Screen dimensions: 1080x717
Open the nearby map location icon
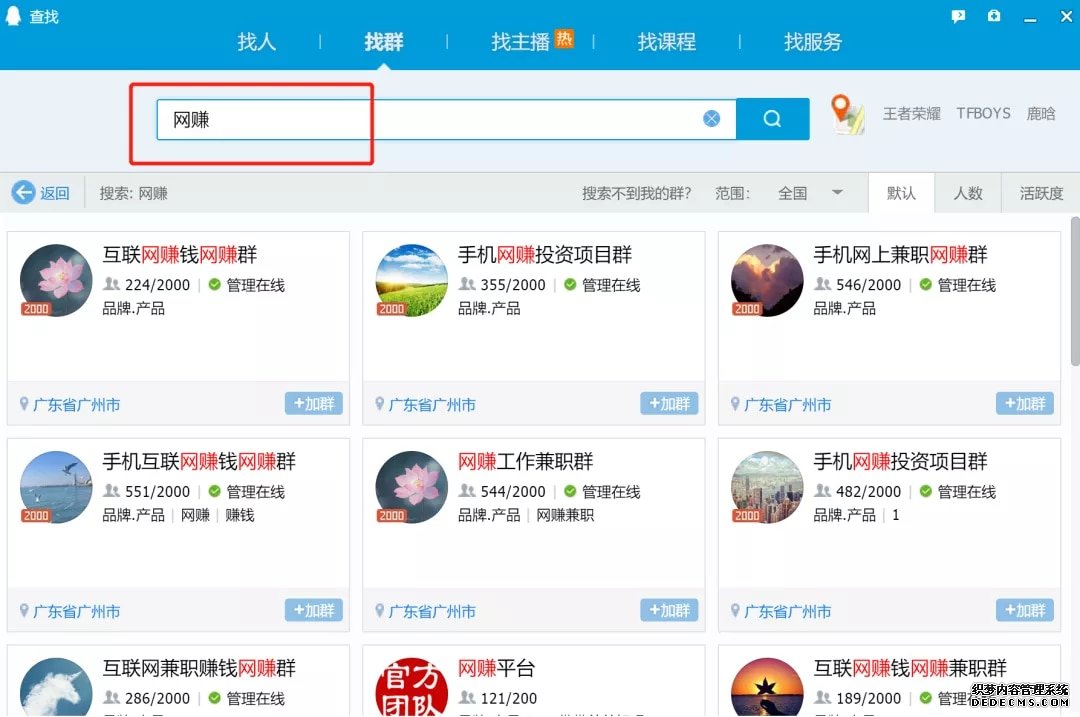click(847, 114)
